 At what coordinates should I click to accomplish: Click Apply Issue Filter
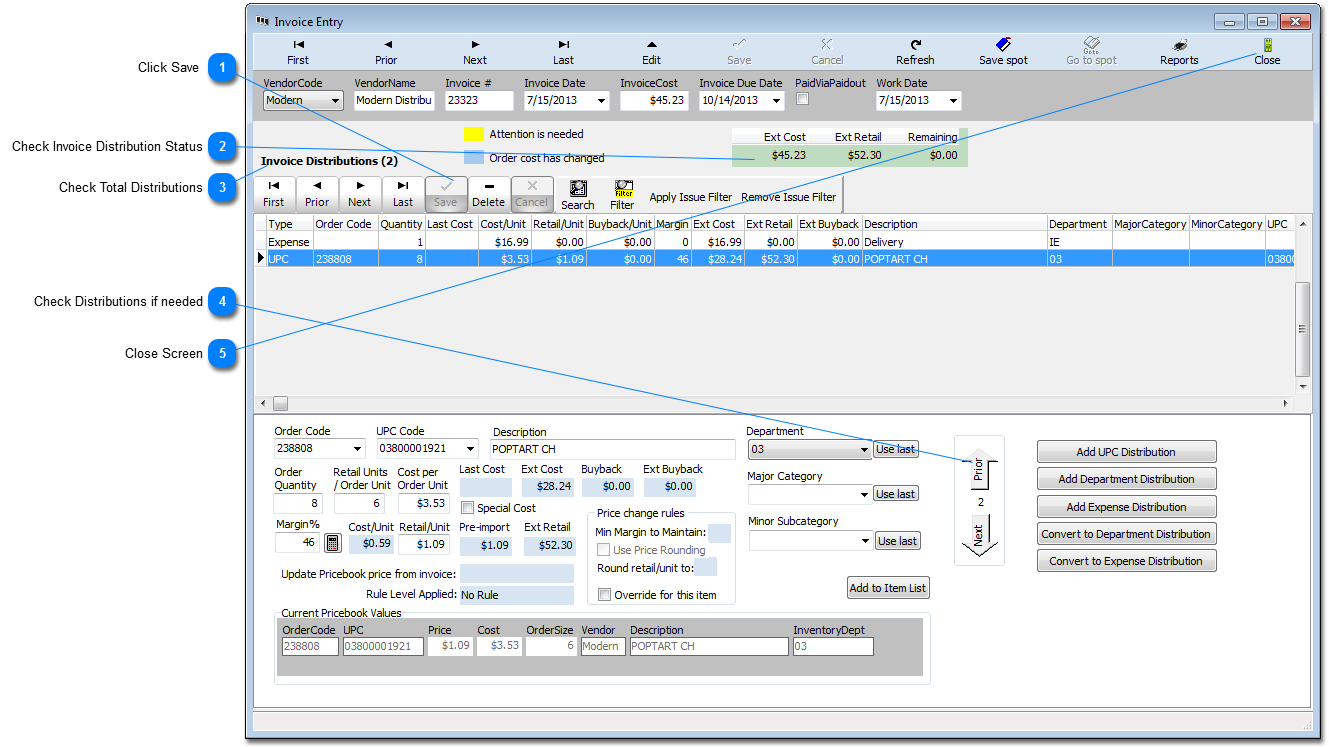(x=690, y=196)
